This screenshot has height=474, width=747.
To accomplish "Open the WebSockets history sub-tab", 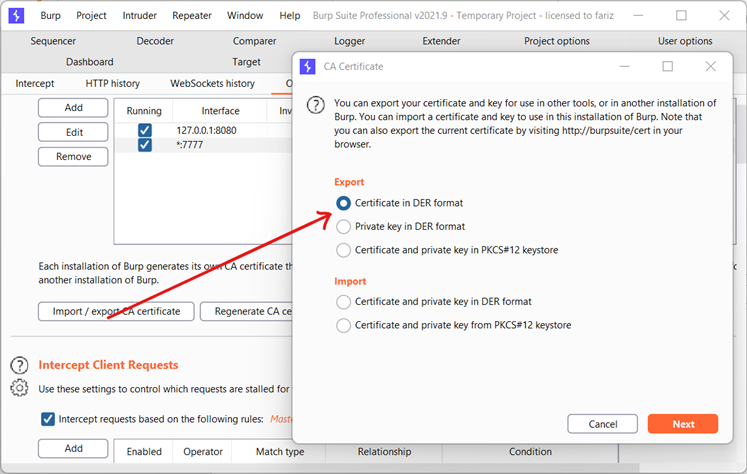I will click(212, 83).
